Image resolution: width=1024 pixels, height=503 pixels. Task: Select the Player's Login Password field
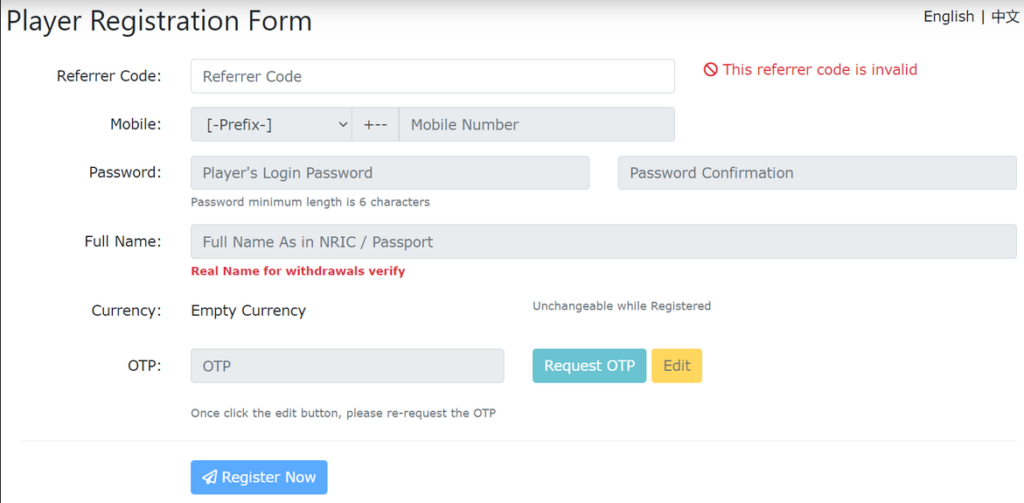(x=390, y=172)
